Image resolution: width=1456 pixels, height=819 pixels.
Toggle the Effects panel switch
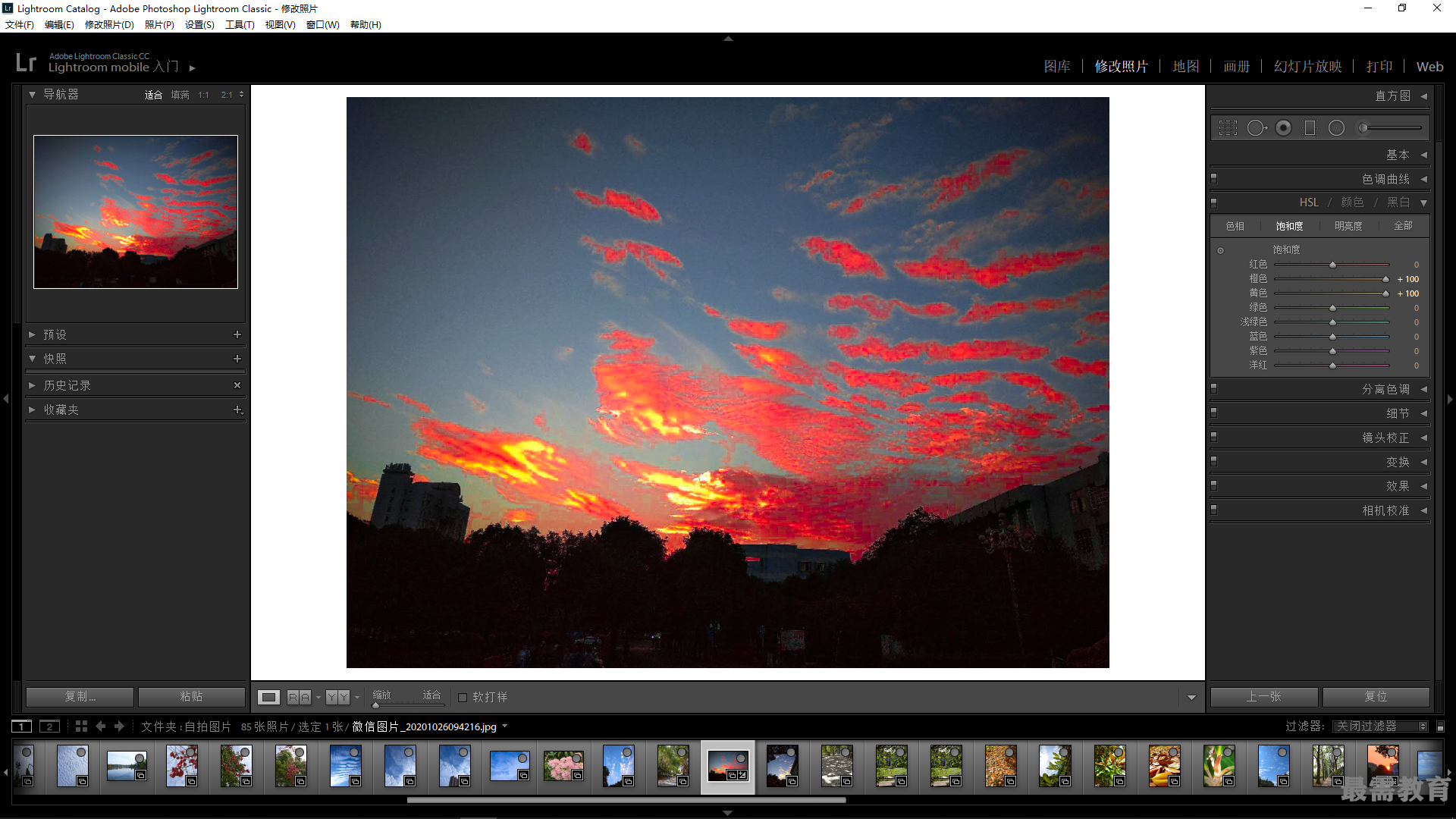pos(1214,486)
